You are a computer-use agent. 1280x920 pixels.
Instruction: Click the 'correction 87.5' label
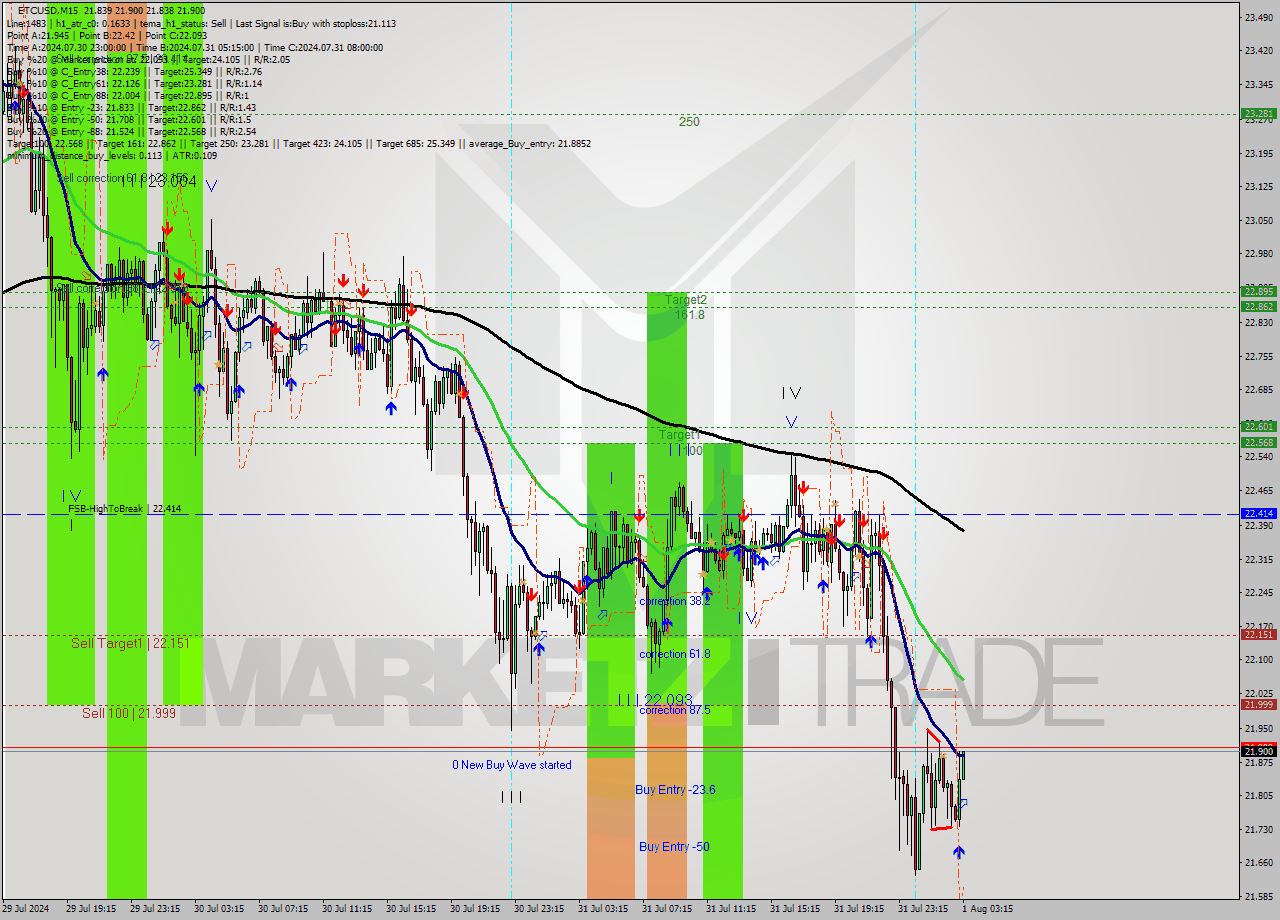point(675,710)
